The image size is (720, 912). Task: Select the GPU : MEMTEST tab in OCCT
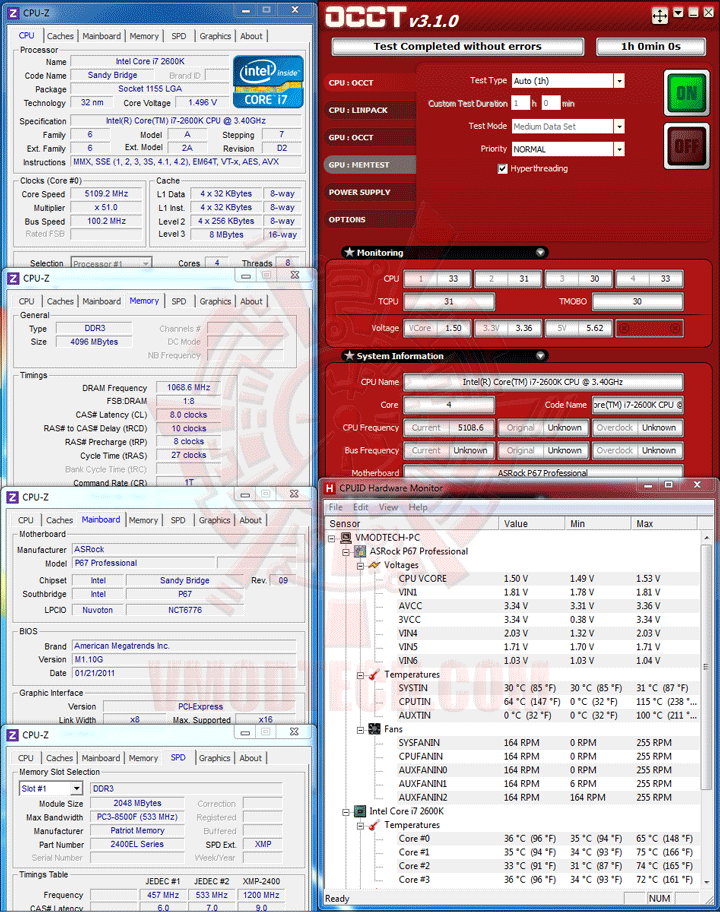tap(370, 165)
